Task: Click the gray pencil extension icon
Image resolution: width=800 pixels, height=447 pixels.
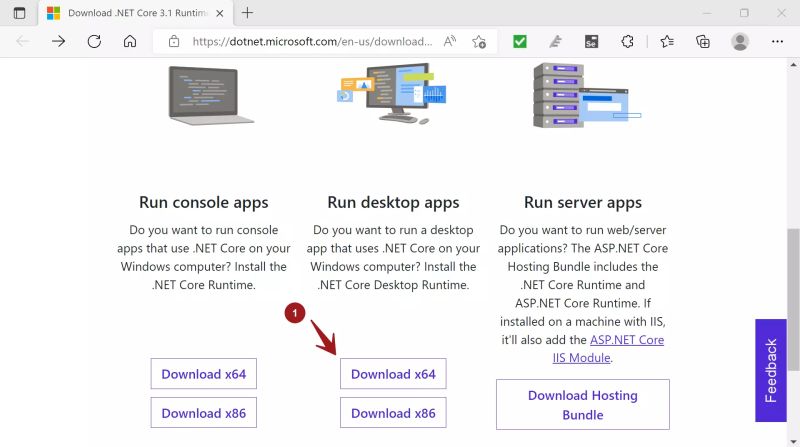Action: pyautogui.click(x=556, y=41)
